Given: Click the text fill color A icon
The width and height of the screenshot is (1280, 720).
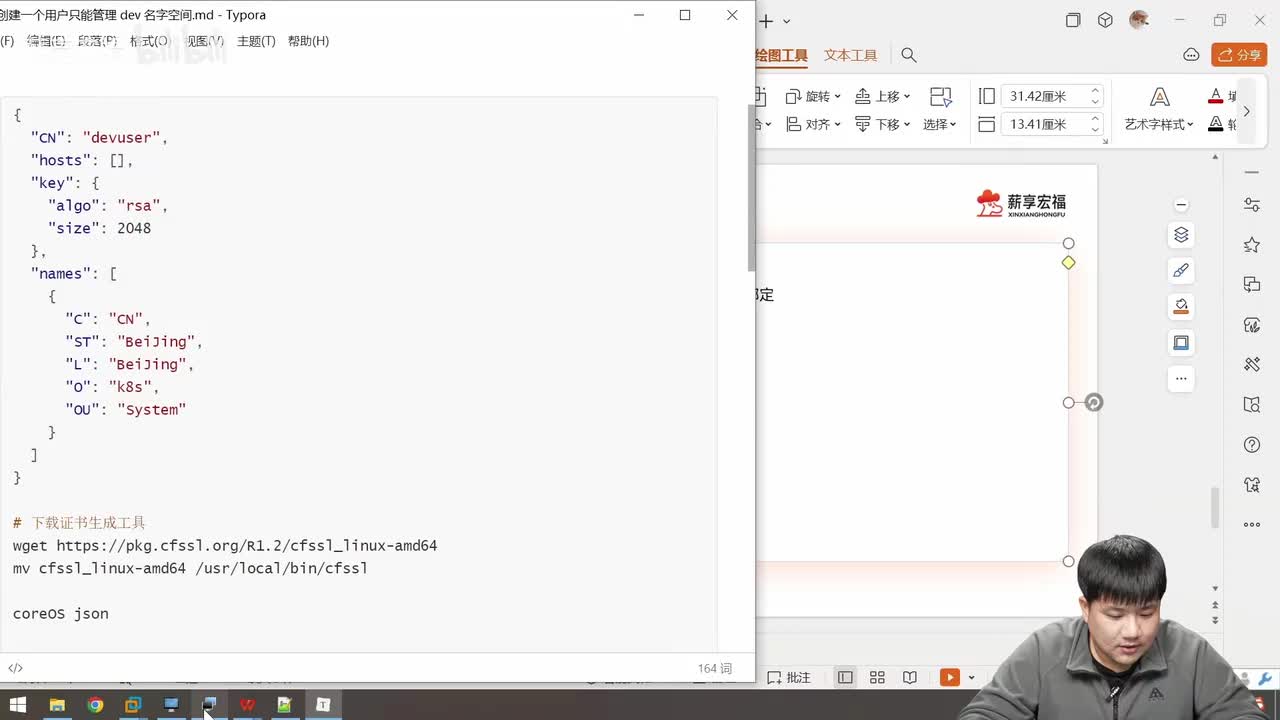Looking at the screenshot, I should click(x=1215, y=96).
